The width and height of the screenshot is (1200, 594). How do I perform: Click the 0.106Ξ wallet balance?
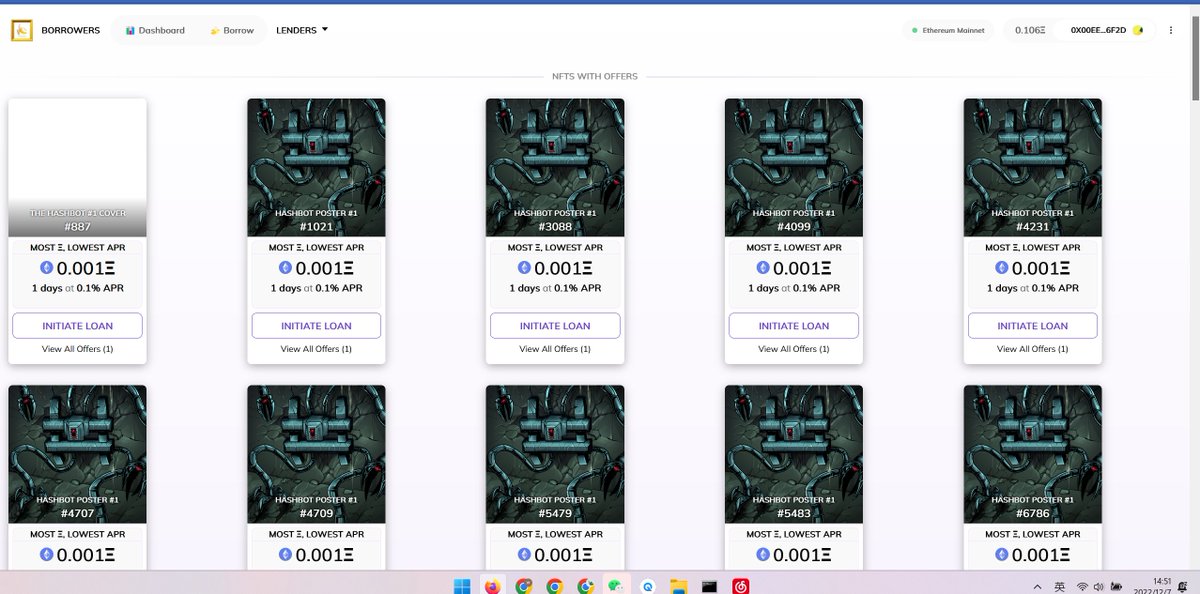pos(1029,31)
